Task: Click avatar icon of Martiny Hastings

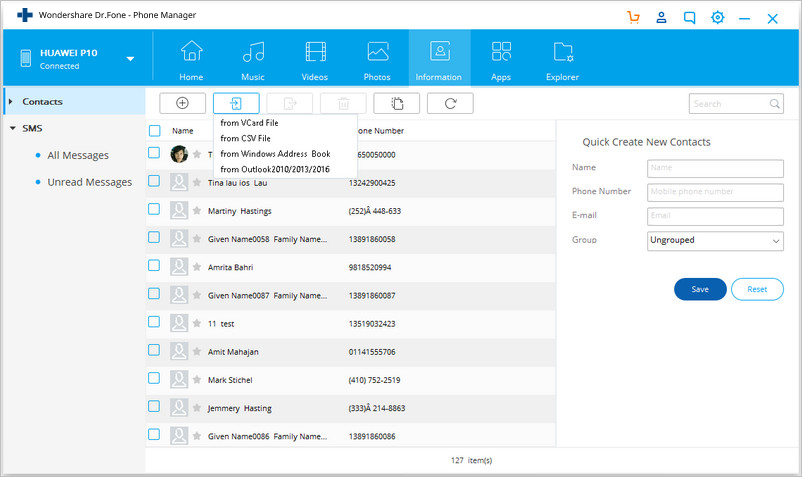Action: point(179,210)
